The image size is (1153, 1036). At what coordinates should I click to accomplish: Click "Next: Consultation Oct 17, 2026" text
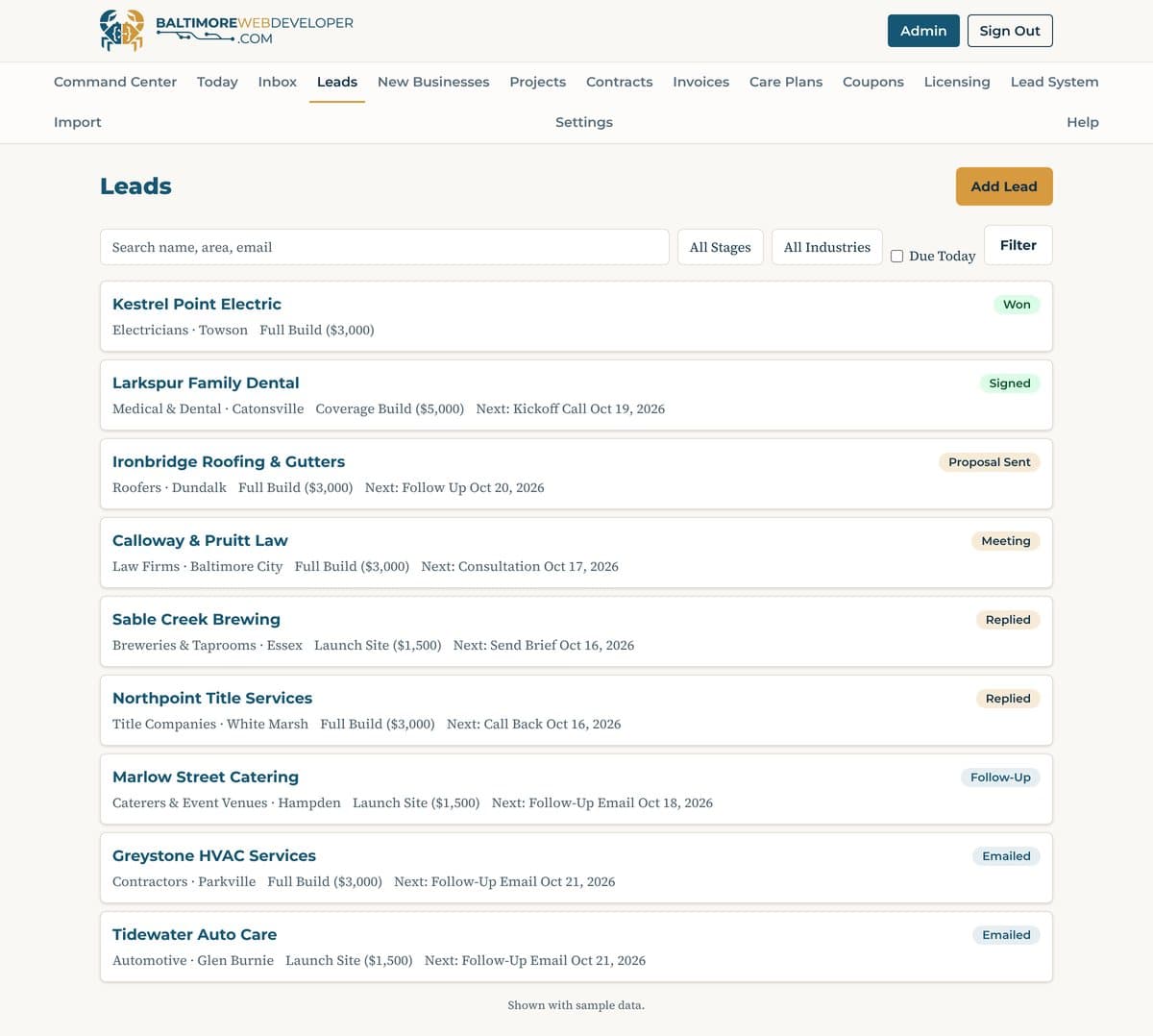tap(520, 566)
